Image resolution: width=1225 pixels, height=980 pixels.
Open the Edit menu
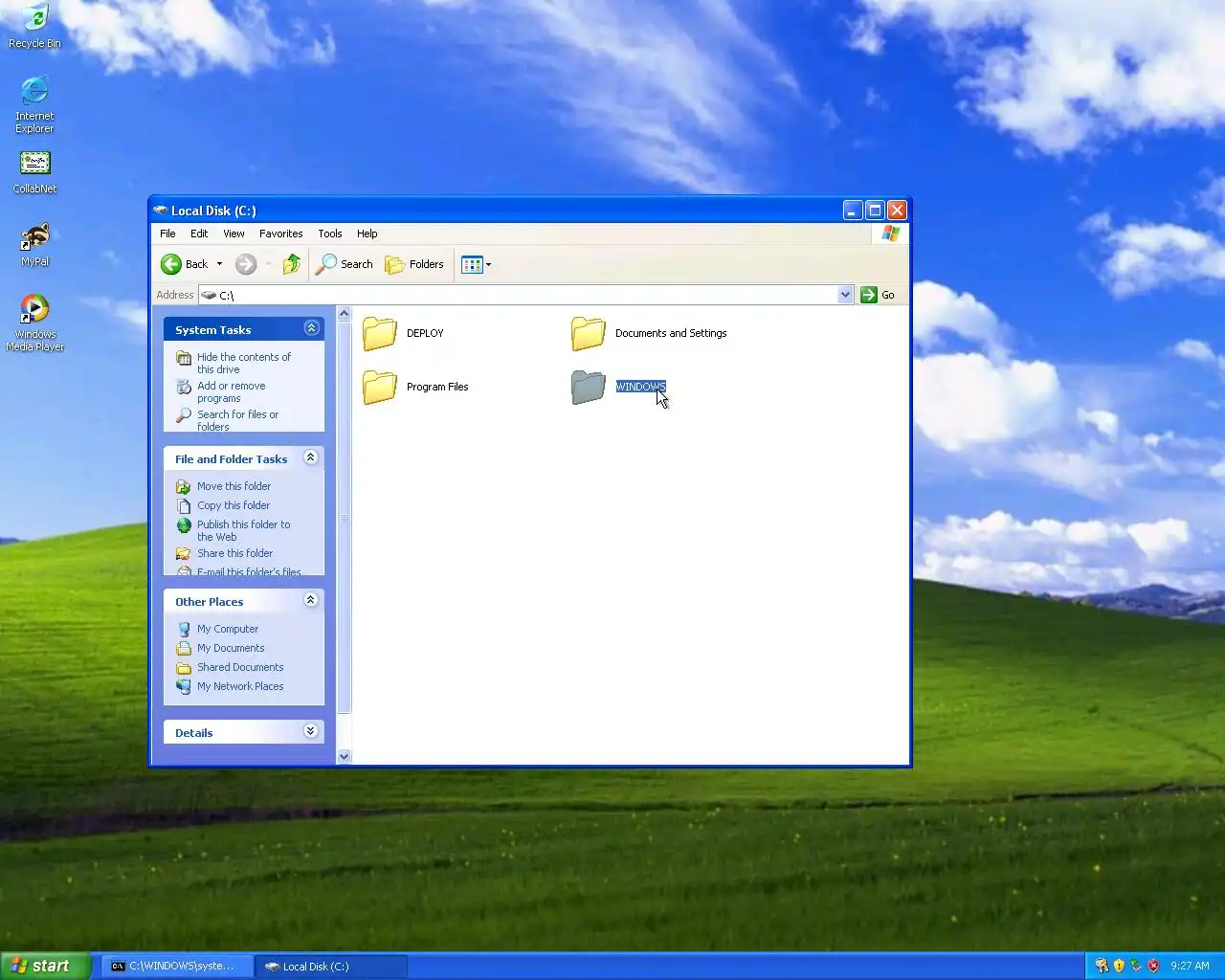[199, 234]
